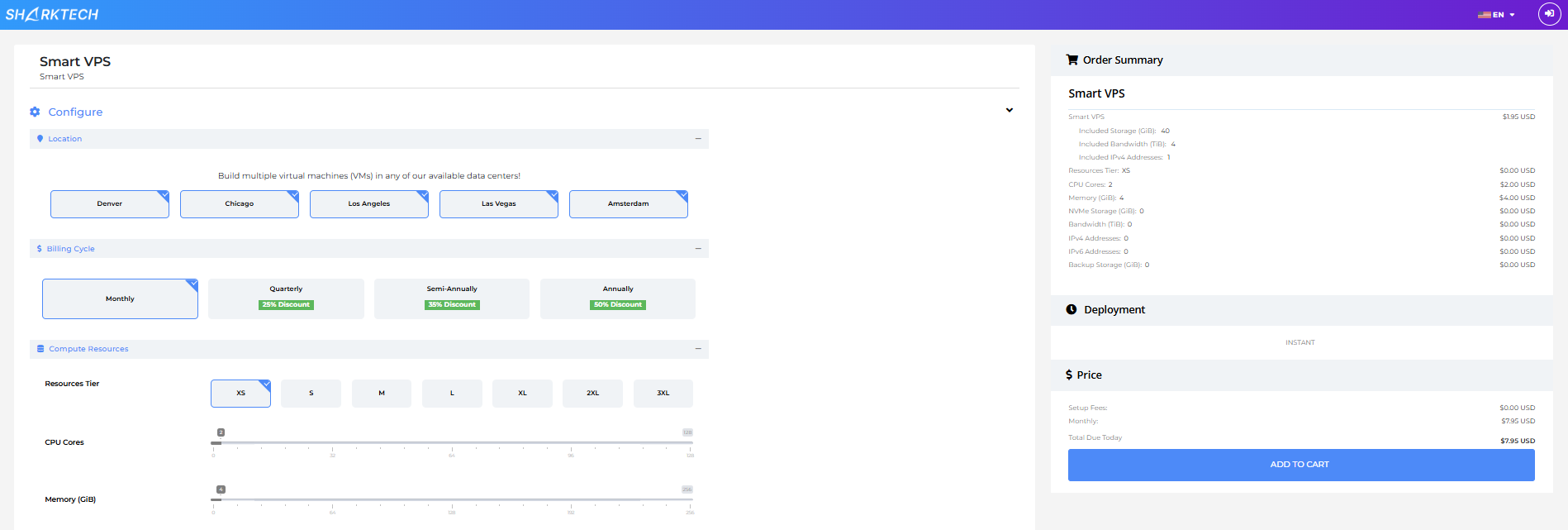Select the XS resources tier
This screenshot has width=1568, height=530.
(240, 394)
